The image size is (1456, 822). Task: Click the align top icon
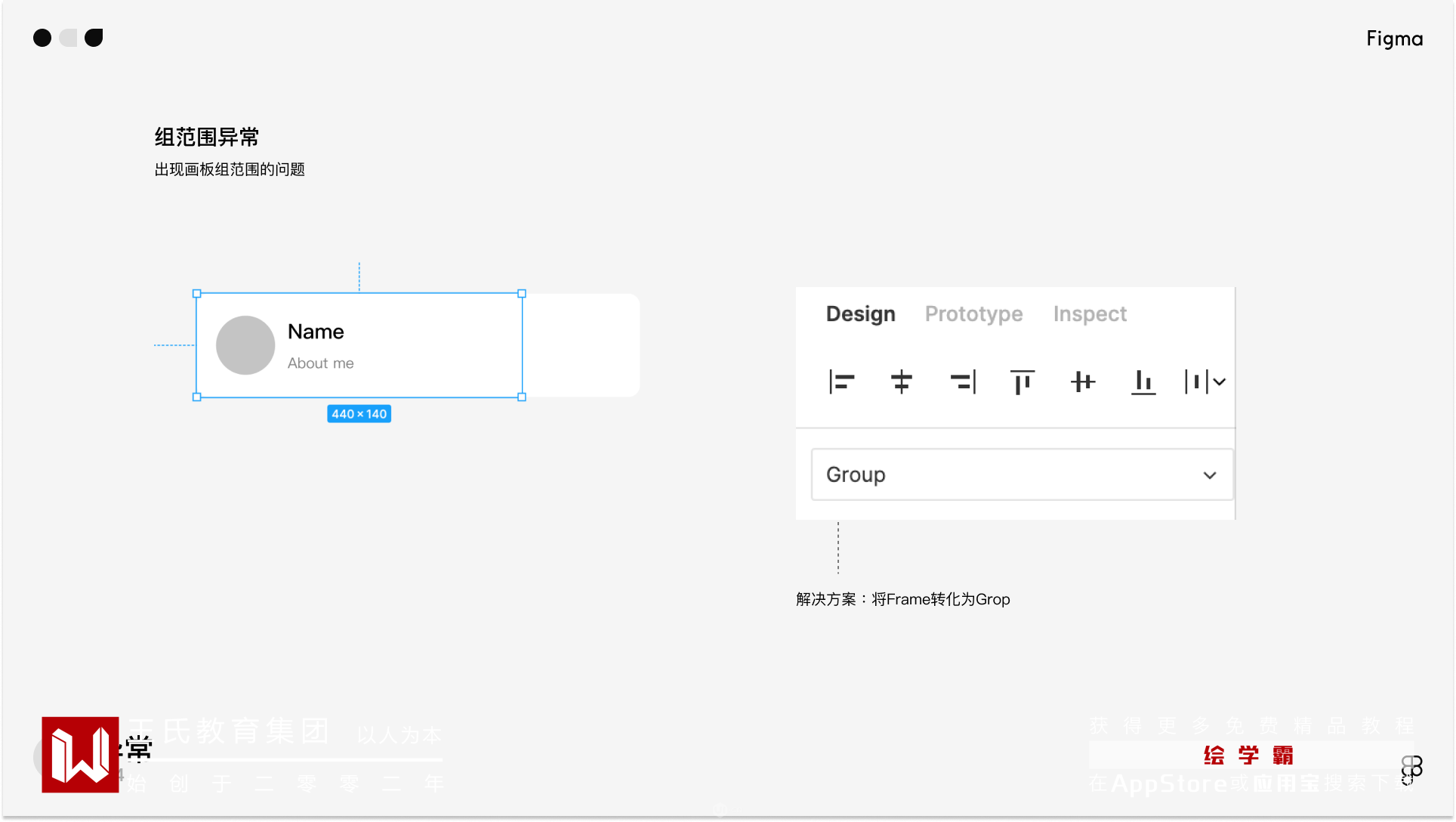pyautogui.click(x=1022, y=382)
